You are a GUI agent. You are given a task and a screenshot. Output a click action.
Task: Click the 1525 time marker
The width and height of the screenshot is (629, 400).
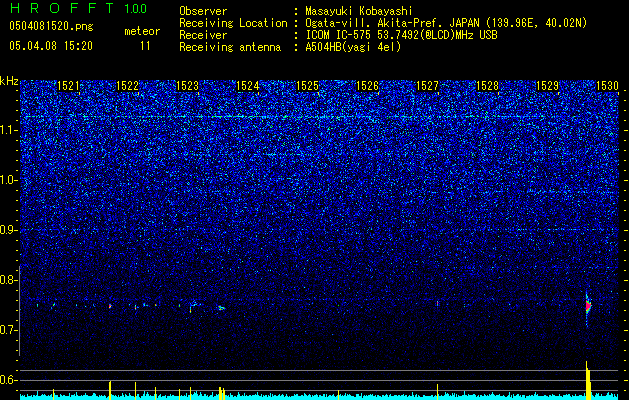pyautogui.click(x=307, y=86)
